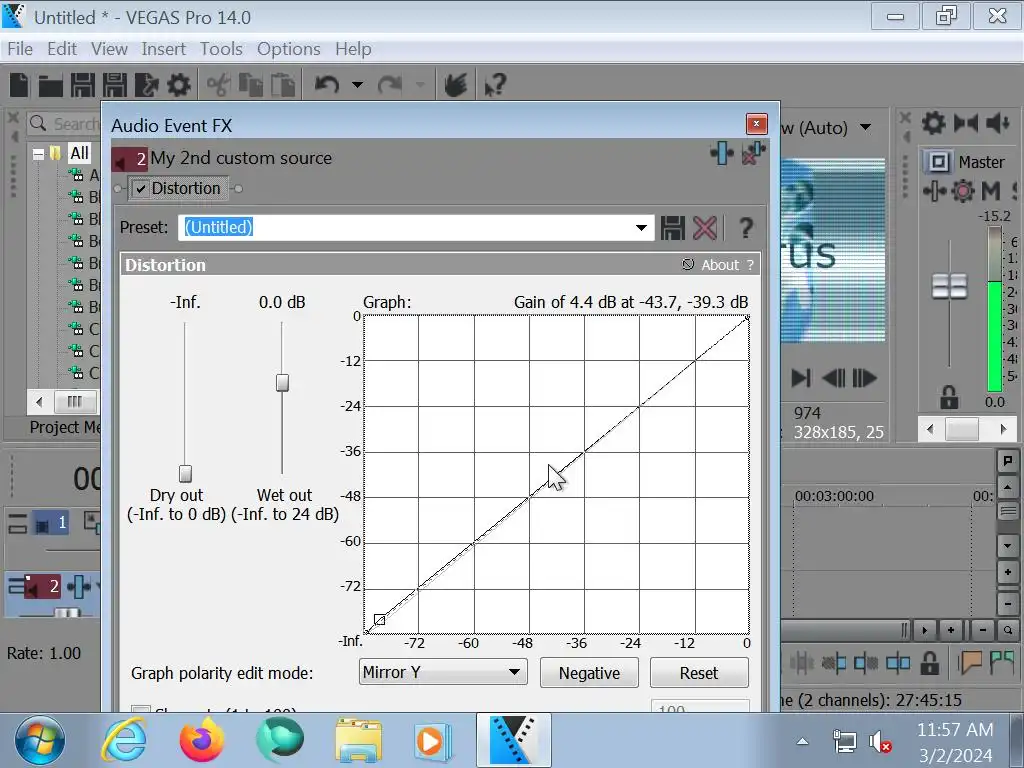Image resolution: width=1024 pixels, height=768 pixels.
Task: Click the Cut scissors icon
Action: tap(218, 85)
